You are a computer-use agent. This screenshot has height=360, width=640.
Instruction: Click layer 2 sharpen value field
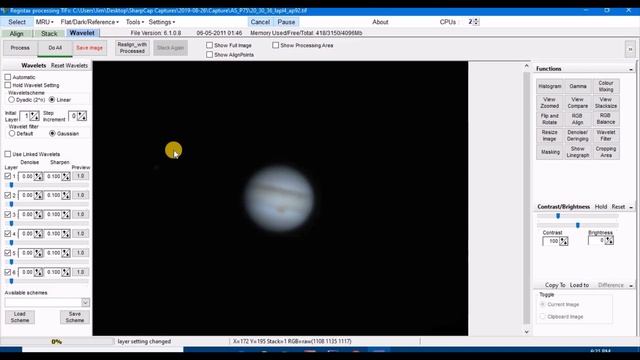tap(53, 195)
